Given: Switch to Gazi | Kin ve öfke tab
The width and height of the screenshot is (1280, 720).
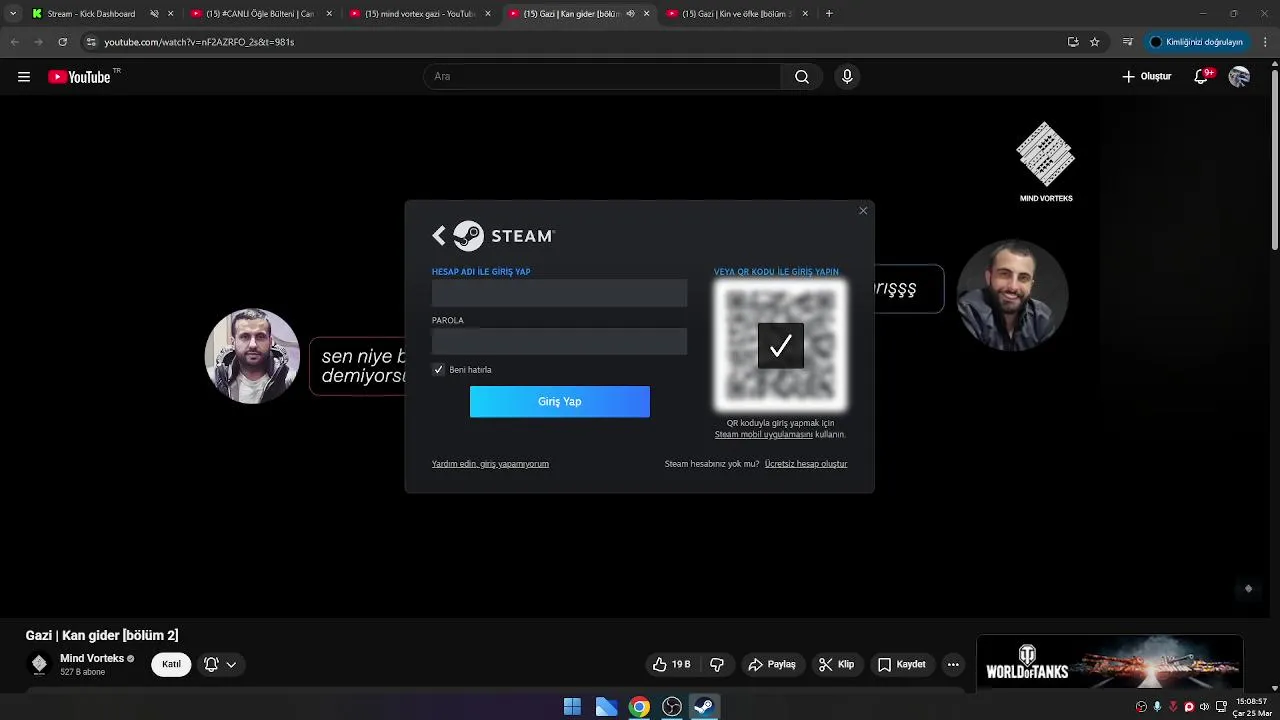Looking at the screenshot, I should (735, 14).
